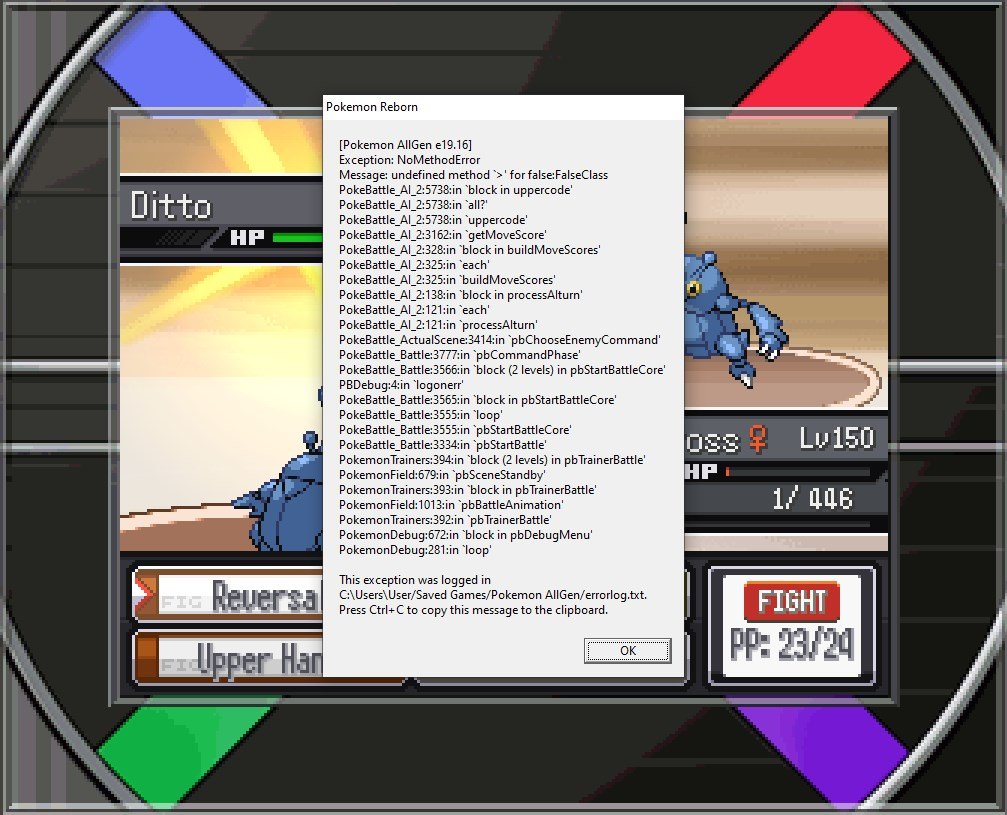The image size is (1007, 815).
Task: Click the "PokemonTrainers:392:in `pbTrainerBattle'" line
Action: pyautogui.click(x=445, y=520)
